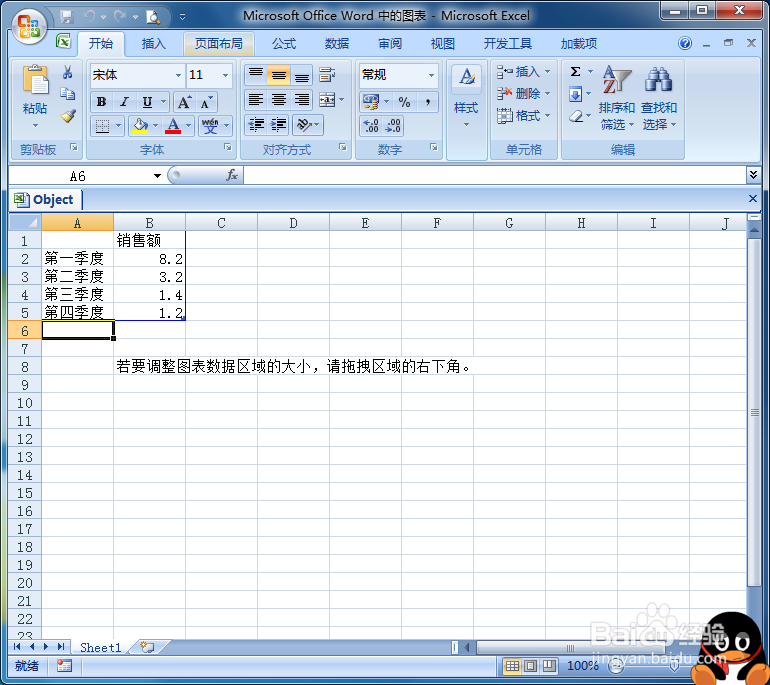Open the borders dropdown arrow
Viewport: 770px width, 685px height.
tap(118, 126)
